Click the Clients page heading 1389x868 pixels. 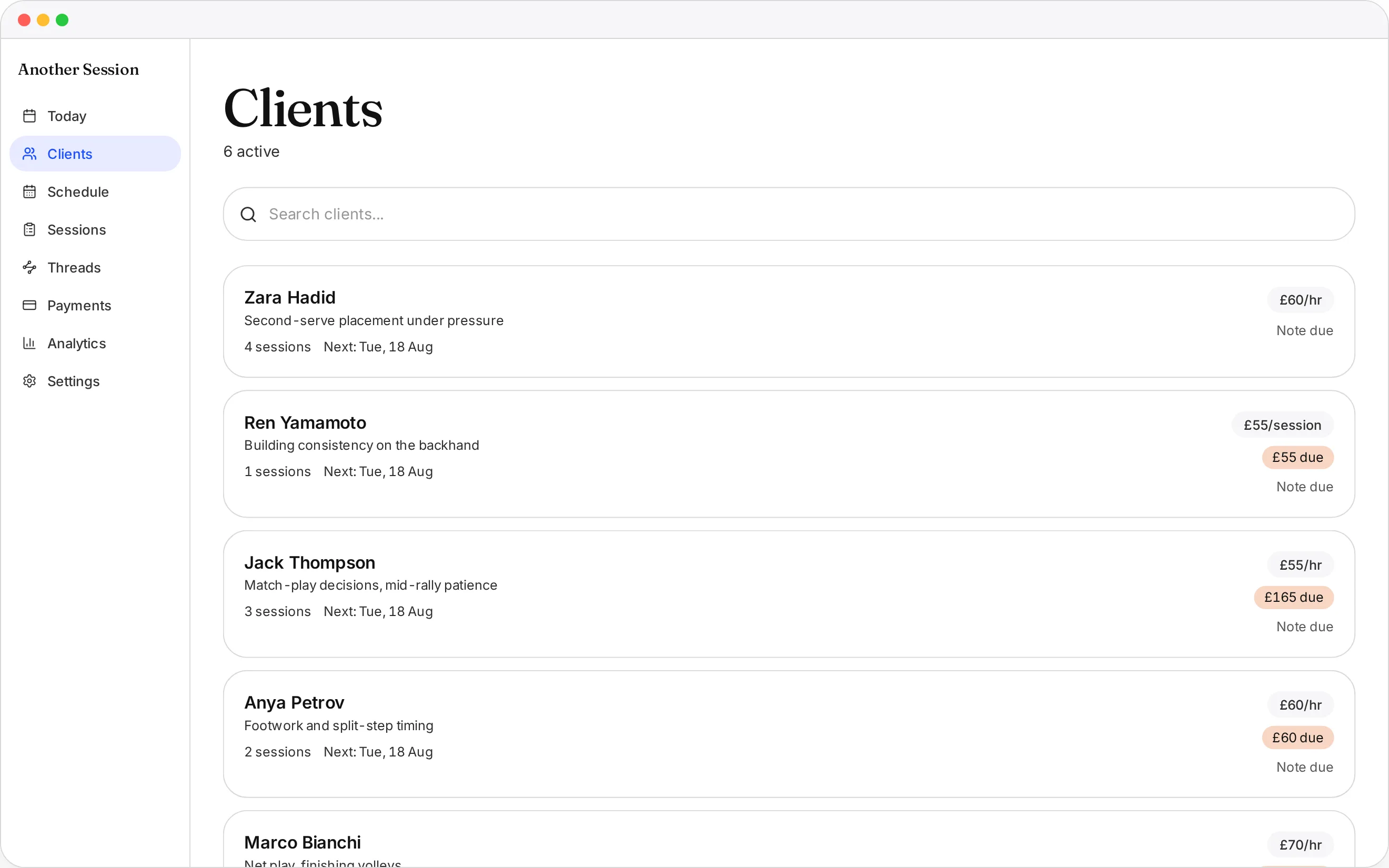[303, 108]
